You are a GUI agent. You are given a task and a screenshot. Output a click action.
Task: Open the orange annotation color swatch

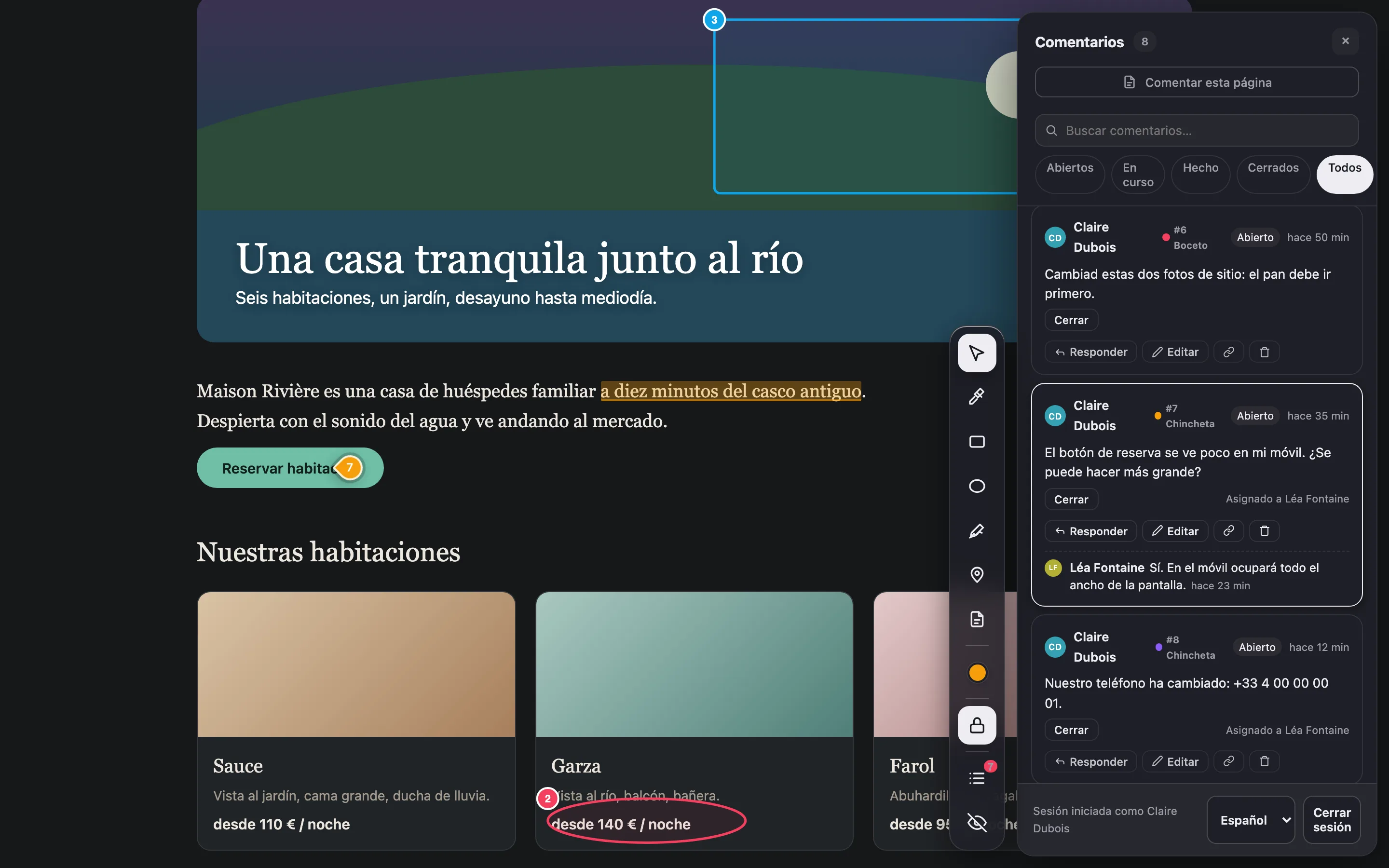977,672
